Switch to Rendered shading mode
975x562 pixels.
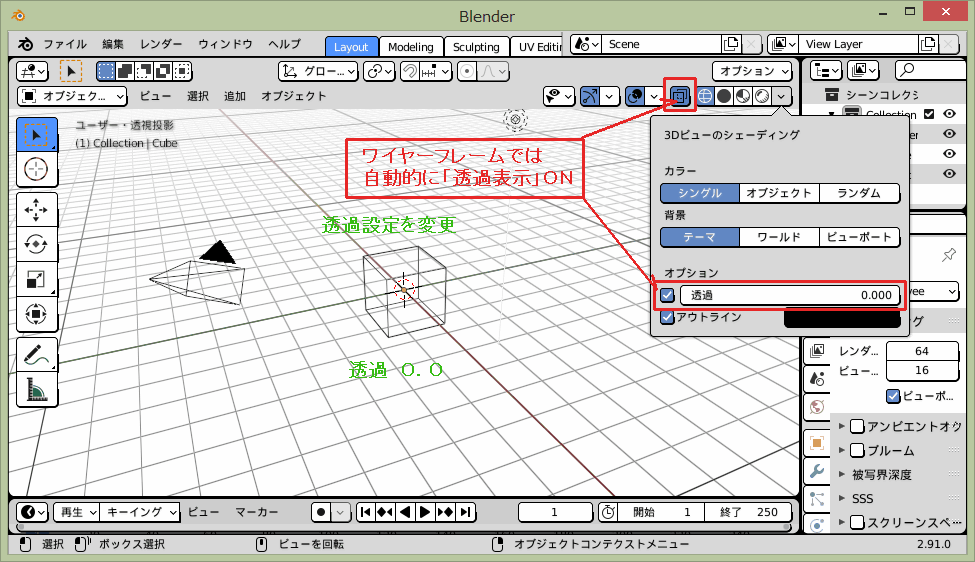pyautogui.click(x=762, y=96)
